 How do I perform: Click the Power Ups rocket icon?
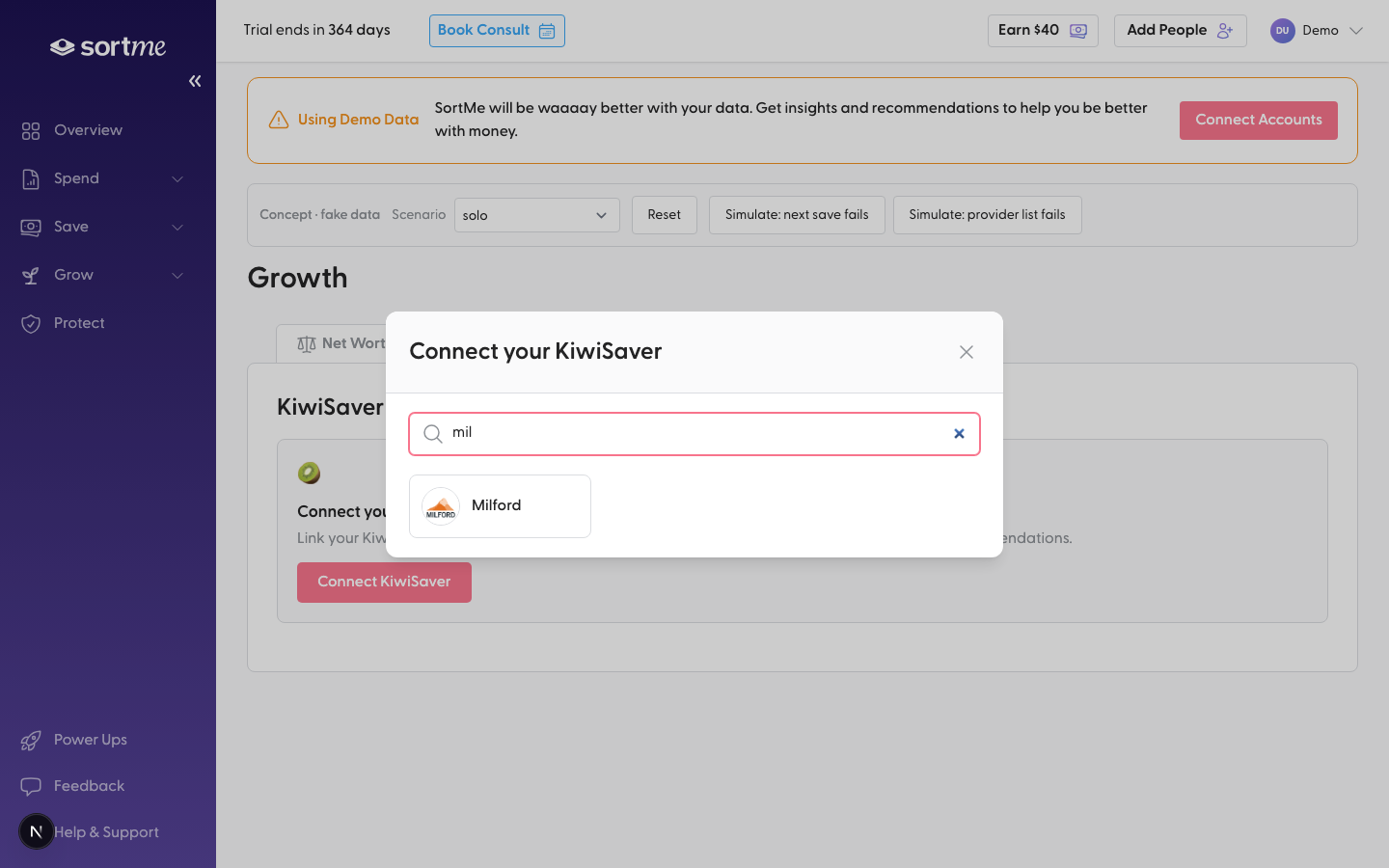pyautogui.click(x=31, y=740)
